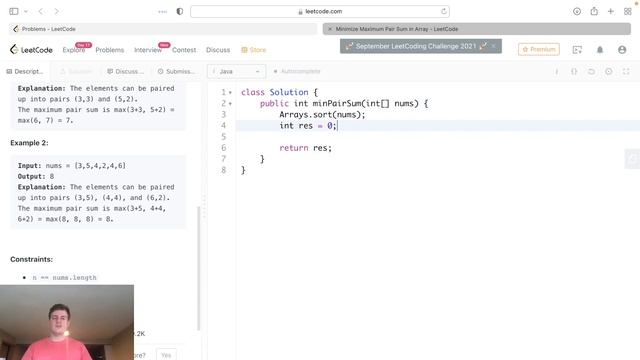Visit the Store link
This screenshot has height=360, width=640.
tap(253, 50)
